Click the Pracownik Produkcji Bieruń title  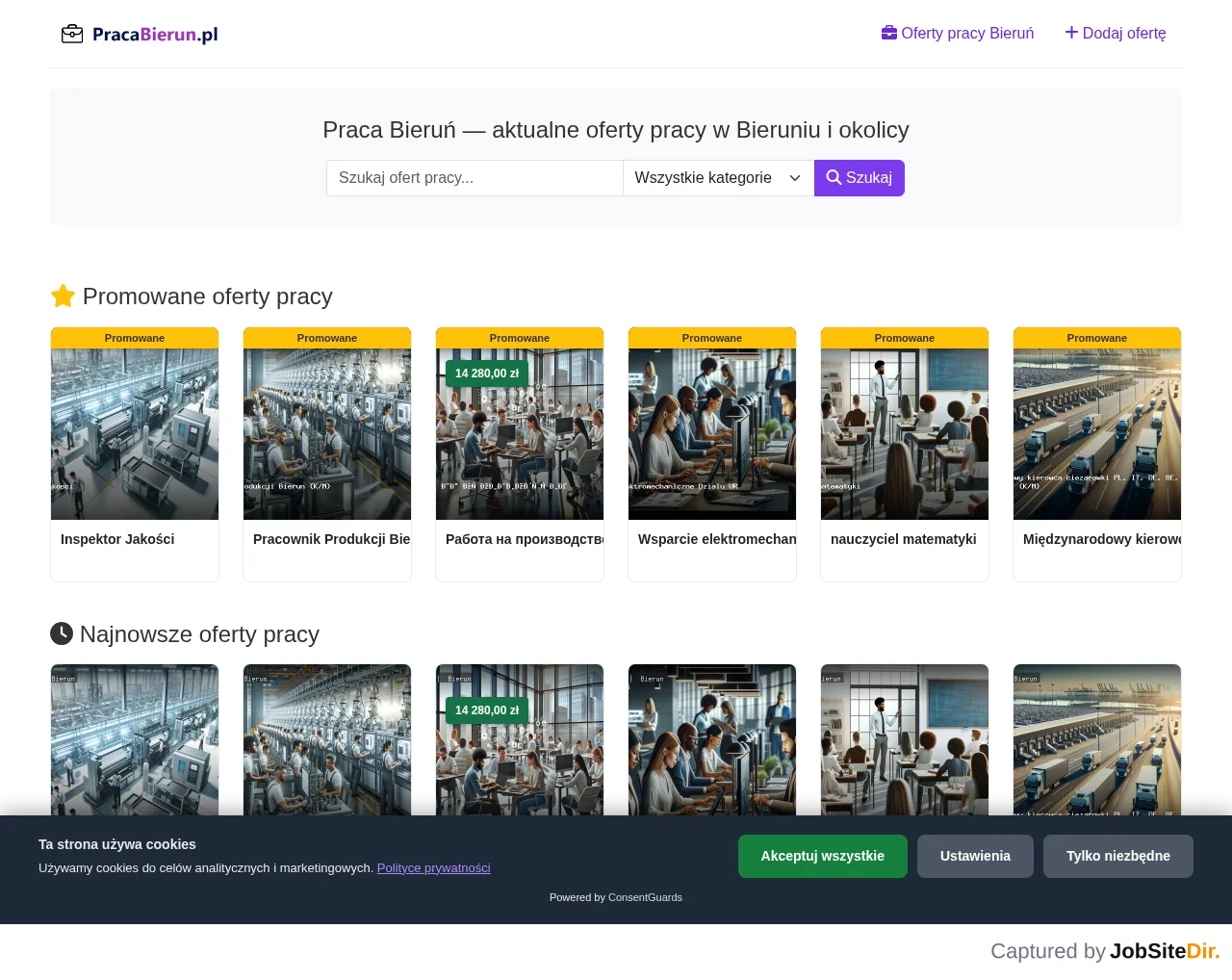[331, 539]
